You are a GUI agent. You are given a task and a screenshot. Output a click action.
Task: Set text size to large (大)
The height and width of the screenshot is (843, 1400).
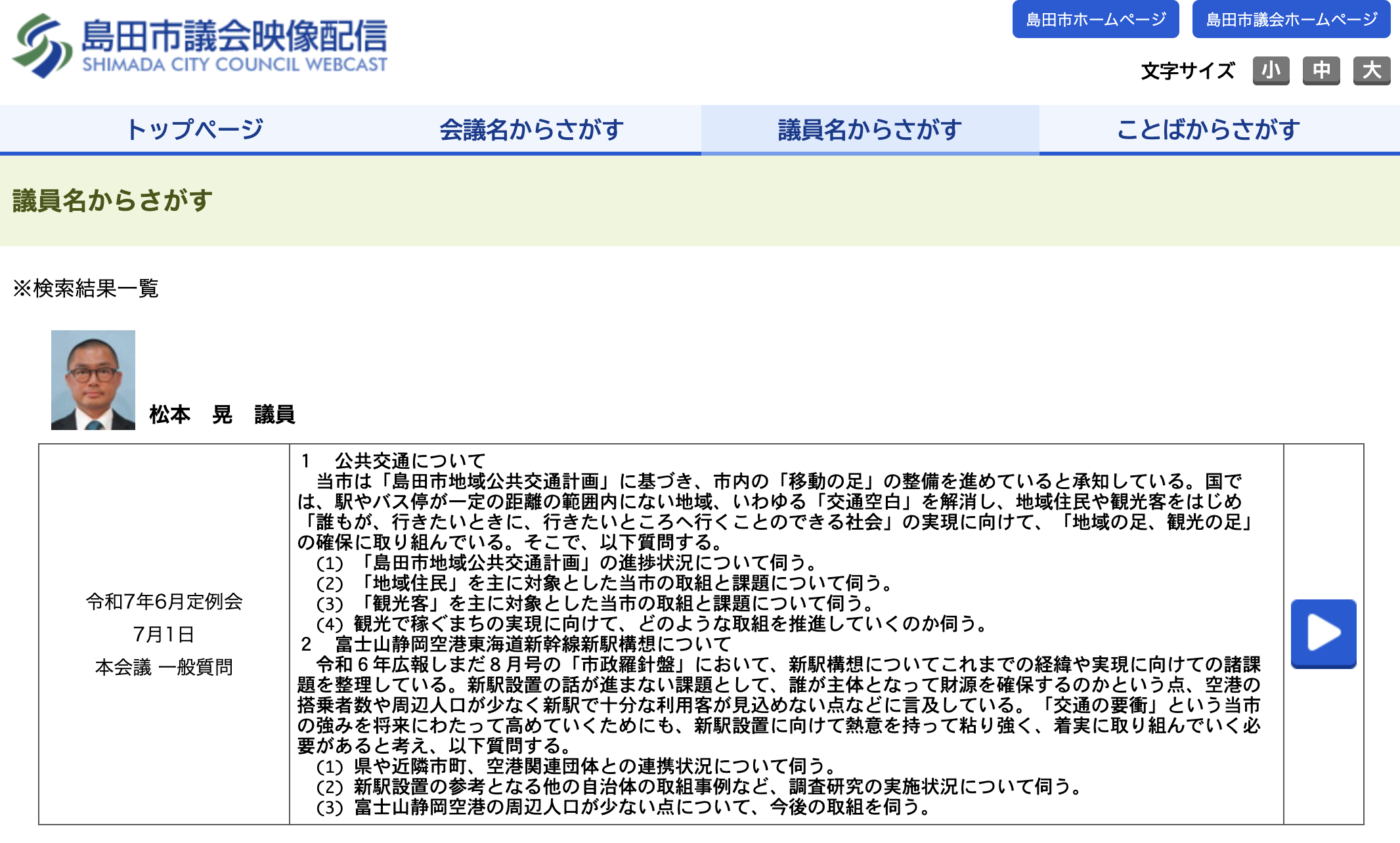pyautogui.click(x=1371, y=70)
